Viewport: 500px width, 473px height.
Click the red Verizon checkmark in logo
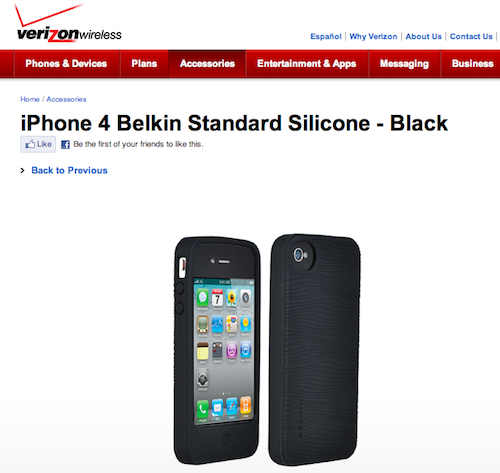47,15
